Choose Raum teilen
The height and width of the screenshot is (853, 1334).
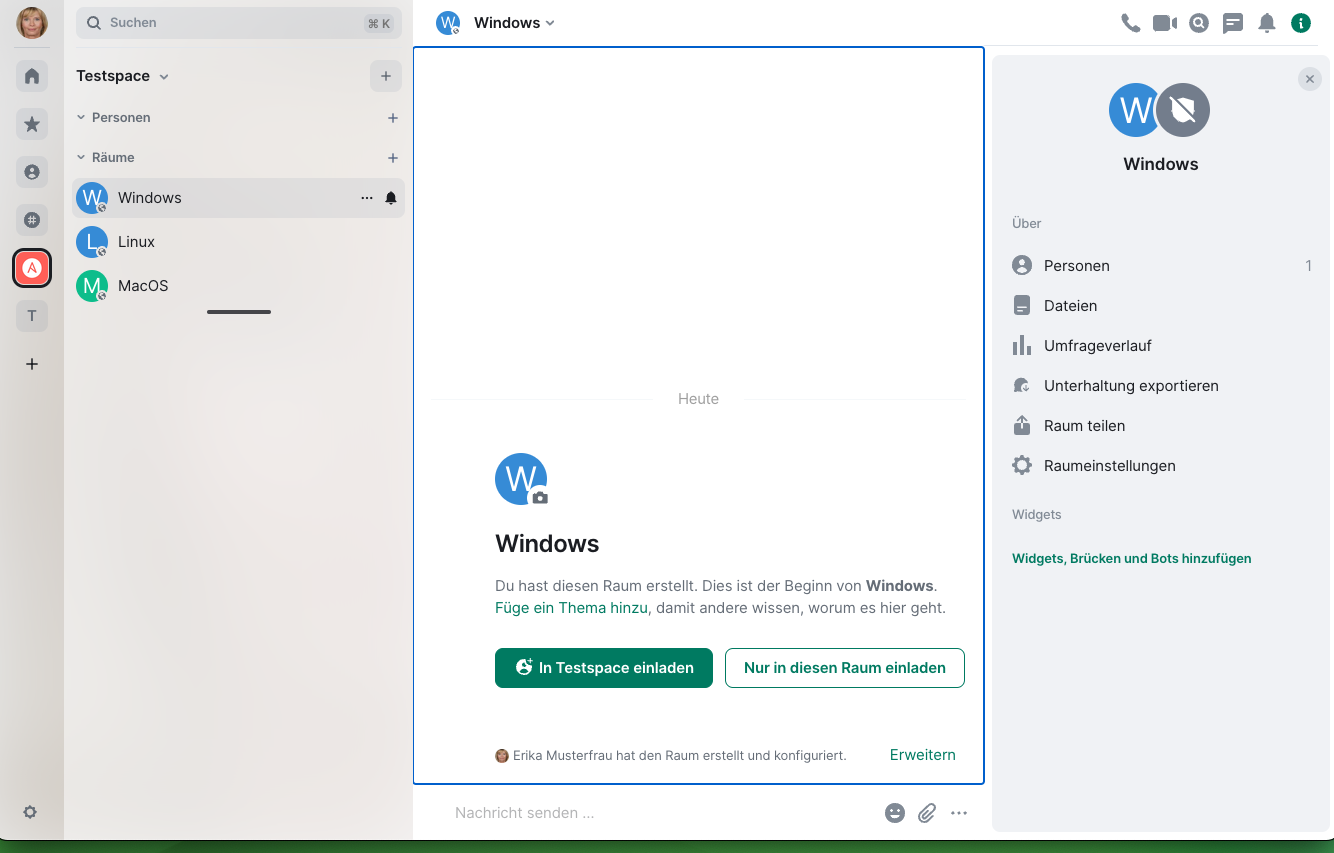pos(1161,426)
